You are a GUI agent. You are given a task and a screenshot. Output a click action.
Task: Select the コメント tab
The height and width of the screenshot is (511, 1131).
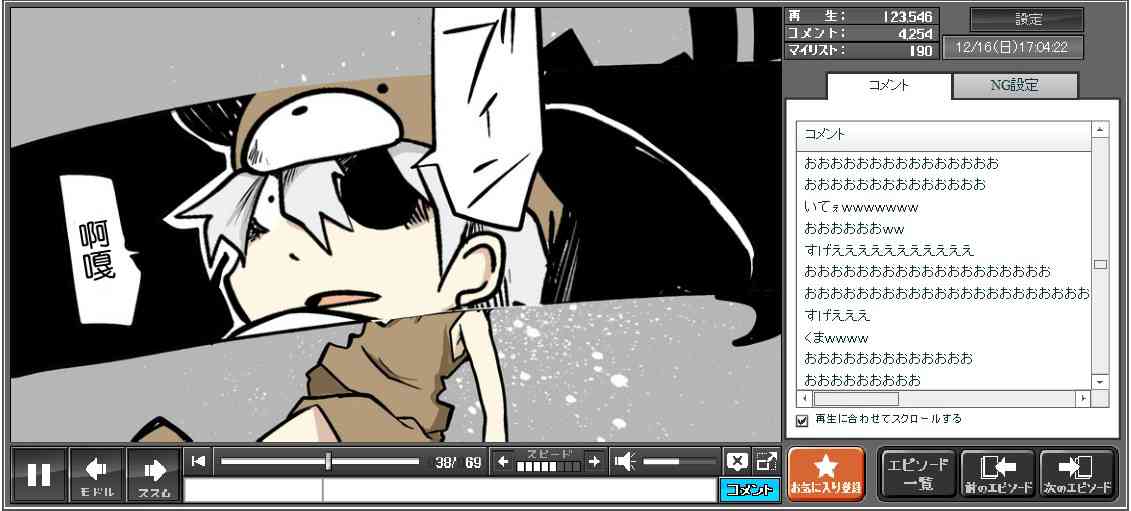(888, 86)
